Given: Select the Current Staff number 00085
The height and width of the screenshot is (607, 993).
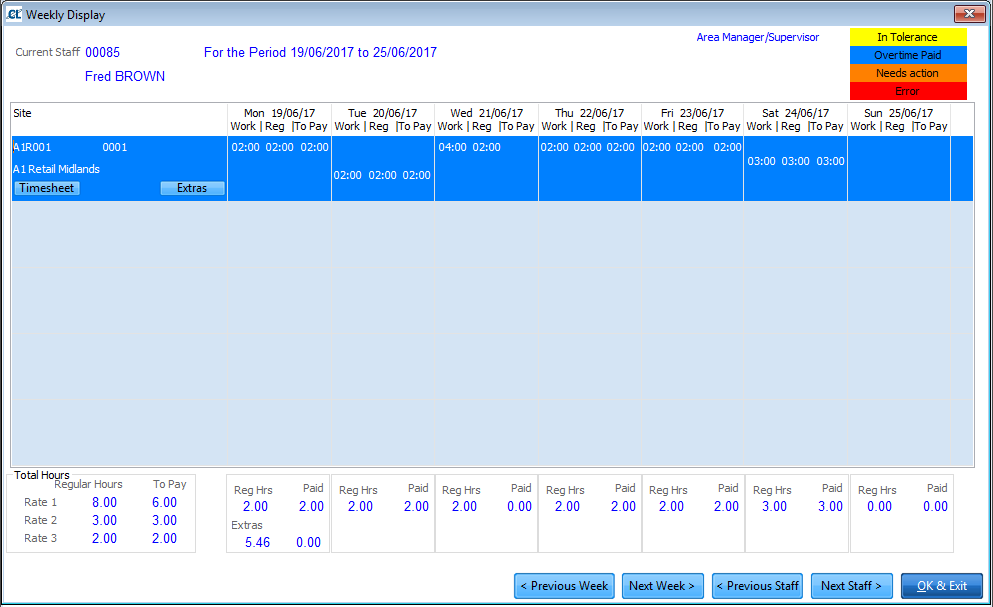Looking at the screenshot, I should [x=103, y=52].
